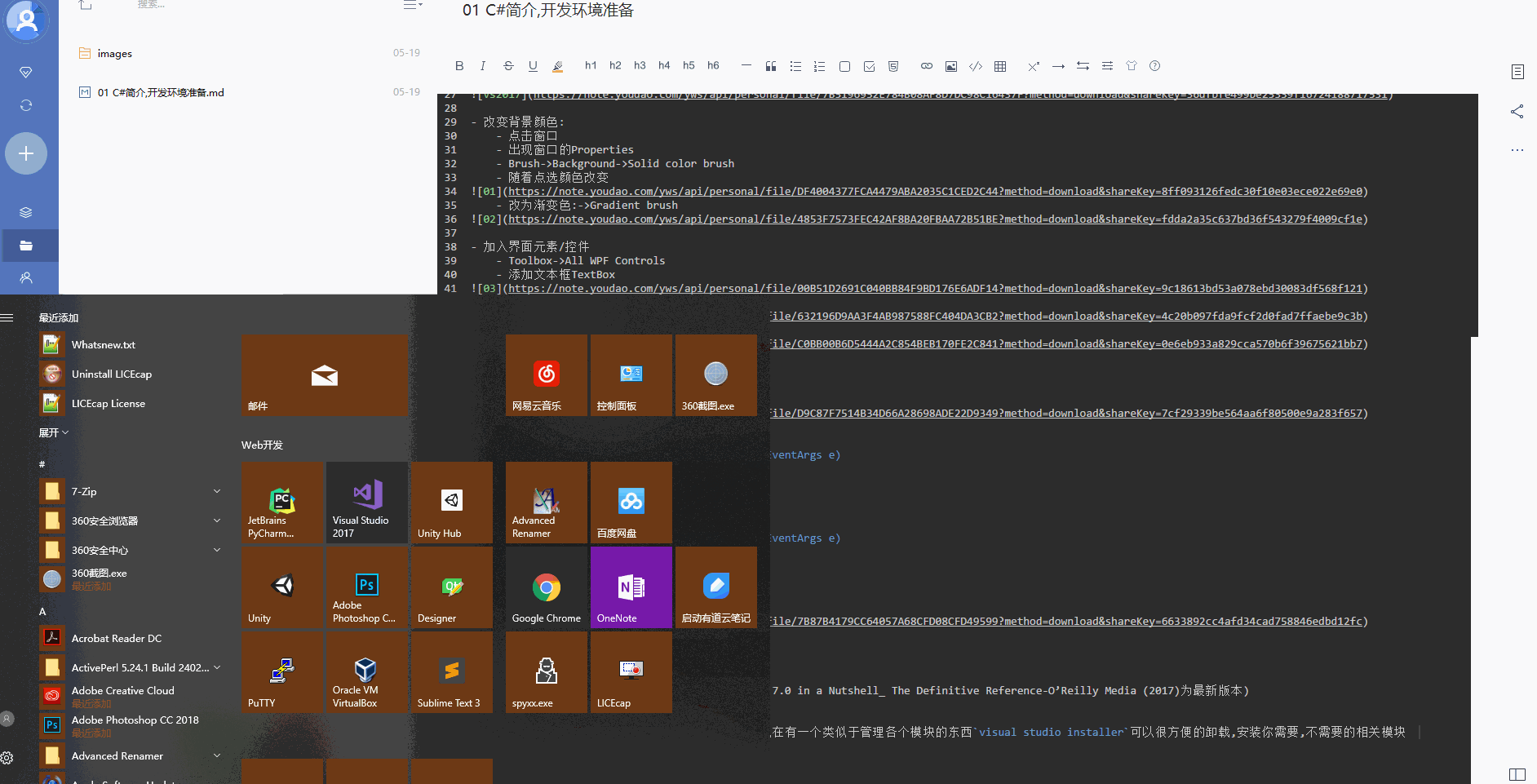
Task: Click the sync refresh icon
Action: pyautogui.click(x=26, y=106)
